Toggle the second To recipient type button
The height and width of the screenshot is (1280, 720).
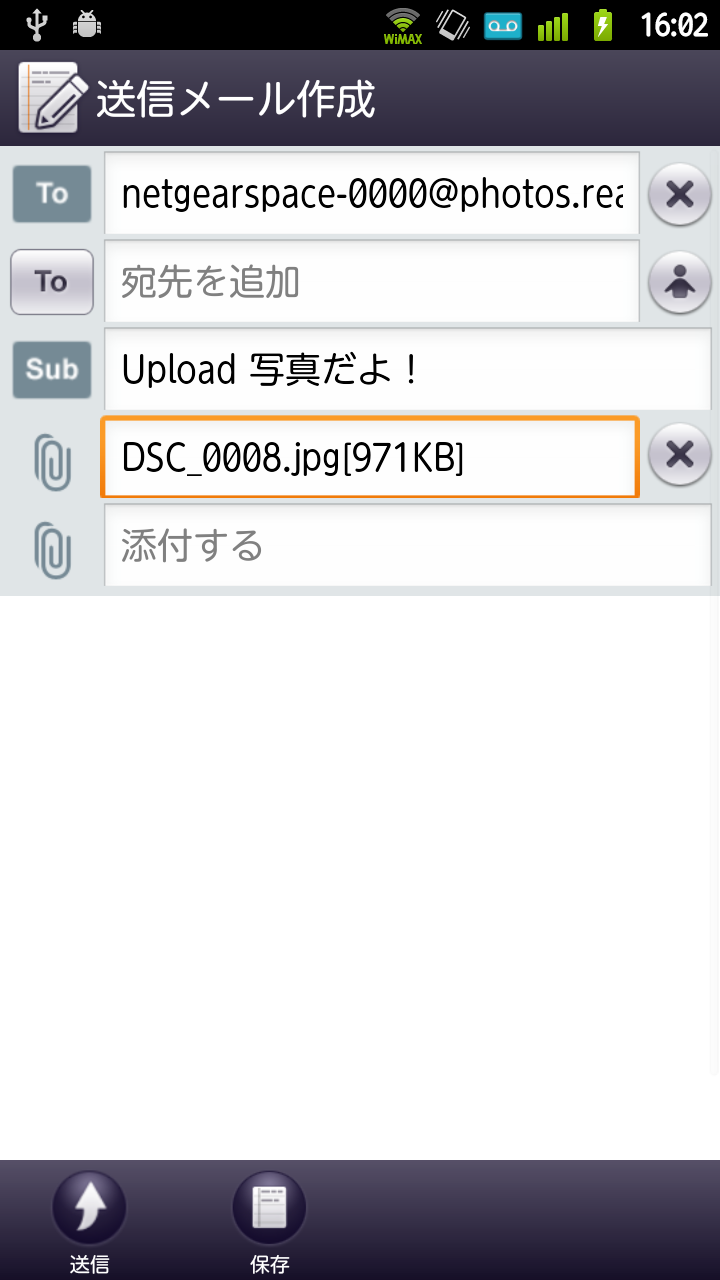pos(52,282)
